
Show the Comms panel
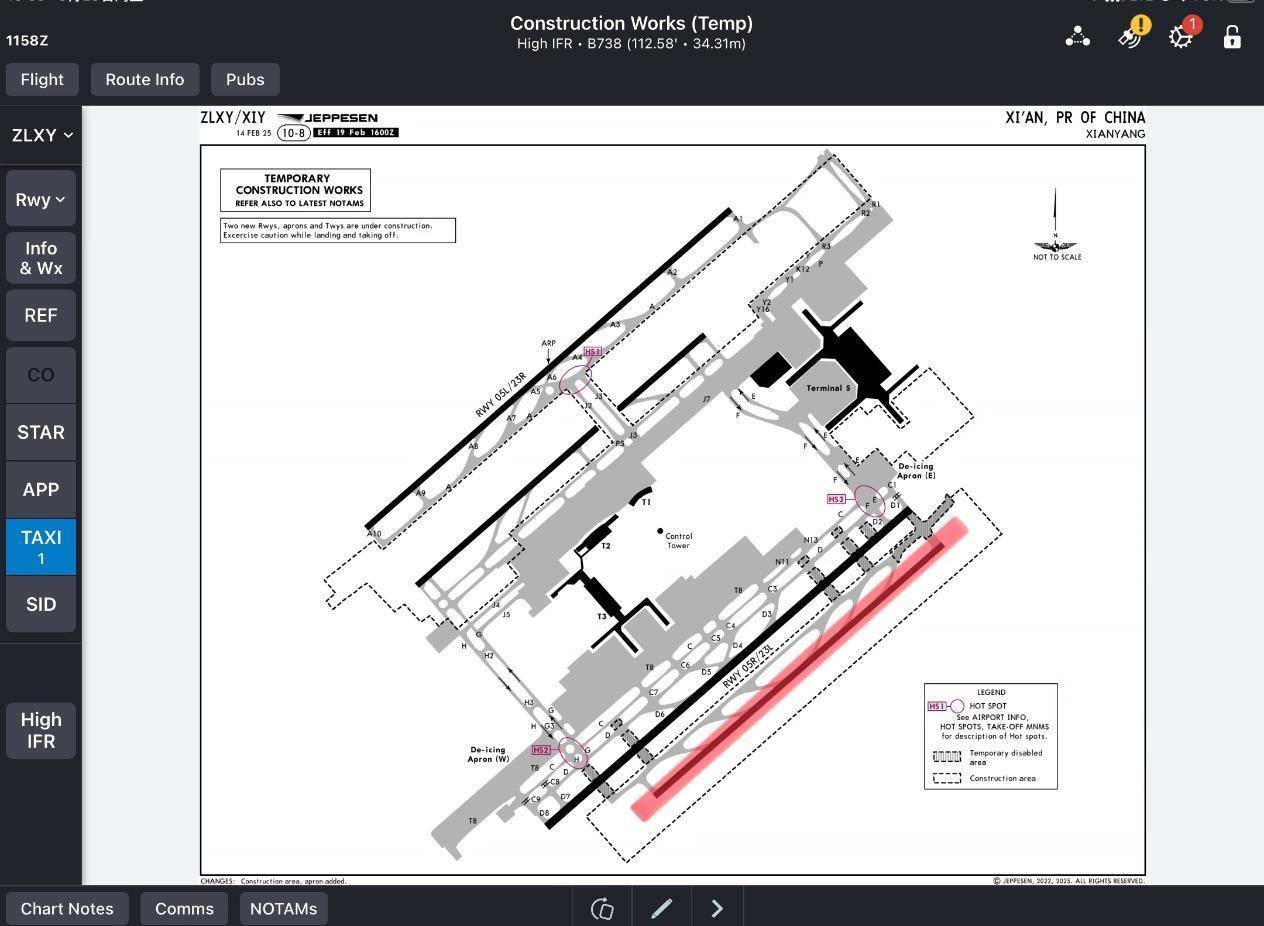[184, 908]
